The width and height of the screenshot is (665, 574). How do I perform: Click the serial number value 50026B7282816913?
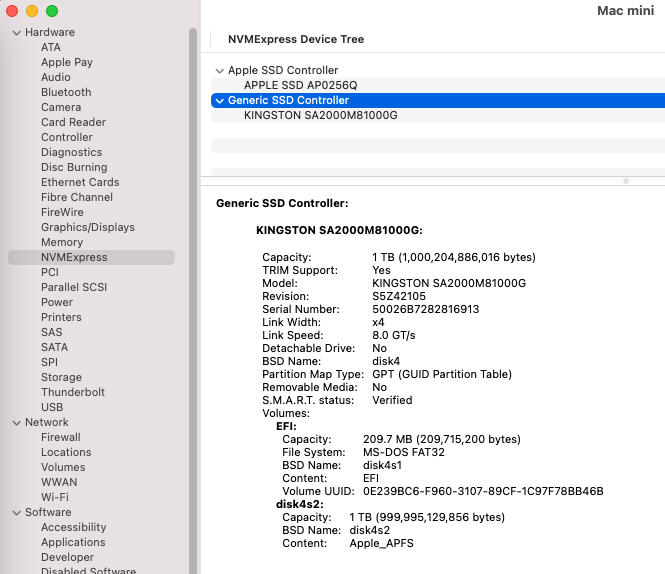coord(425,309)
